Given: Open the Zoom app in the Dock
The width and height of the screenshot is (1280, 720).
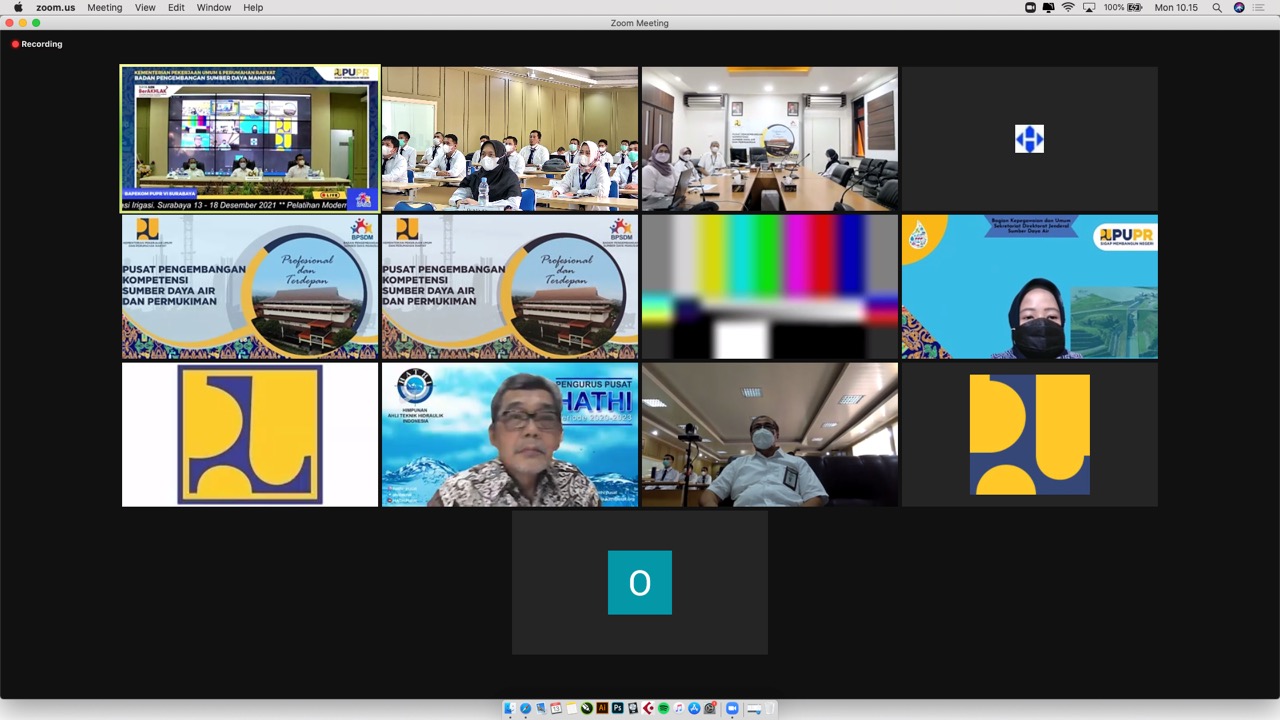Looking at the screenshot, I should coord(732,708).
